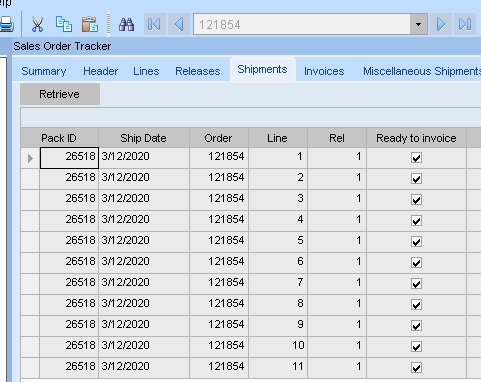
Task: Click the Paste clipboard icon
Action: coord(90,24)
